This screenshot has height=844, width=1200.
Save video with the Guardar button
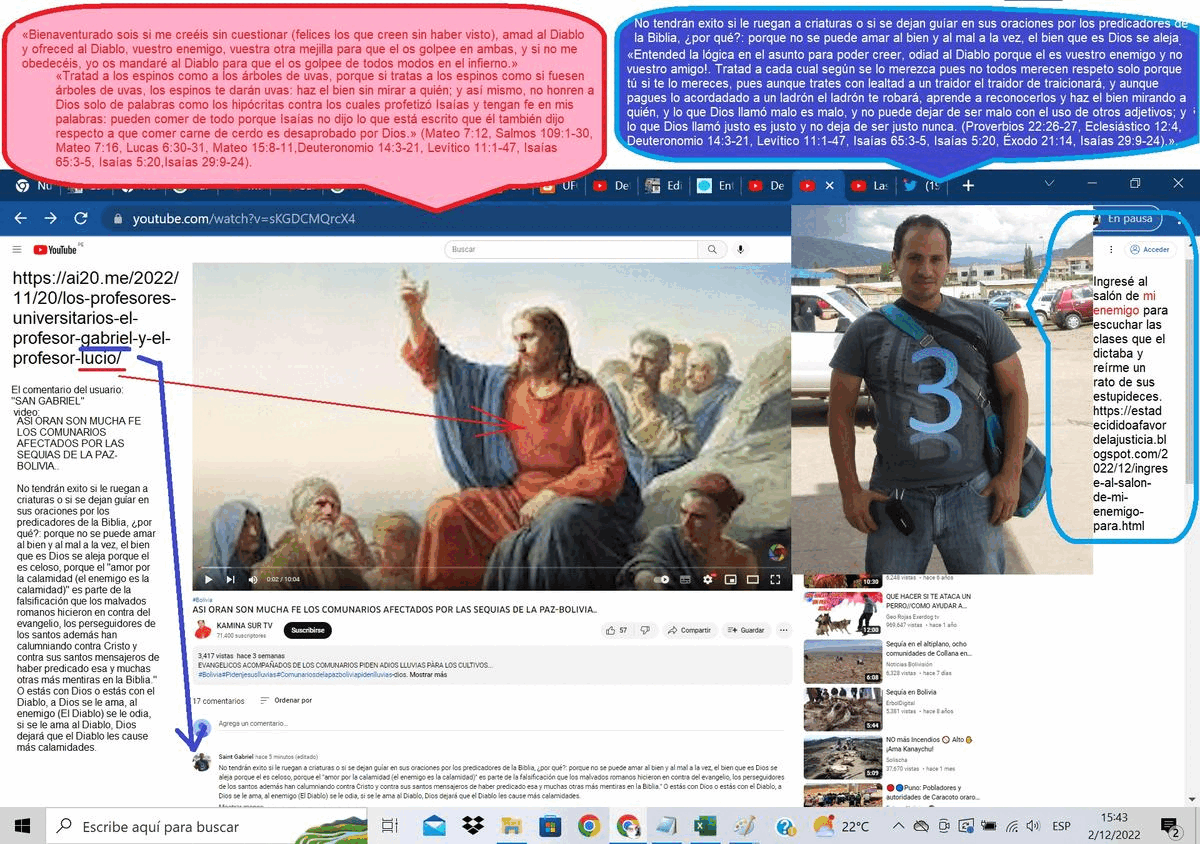pos(746,630)
